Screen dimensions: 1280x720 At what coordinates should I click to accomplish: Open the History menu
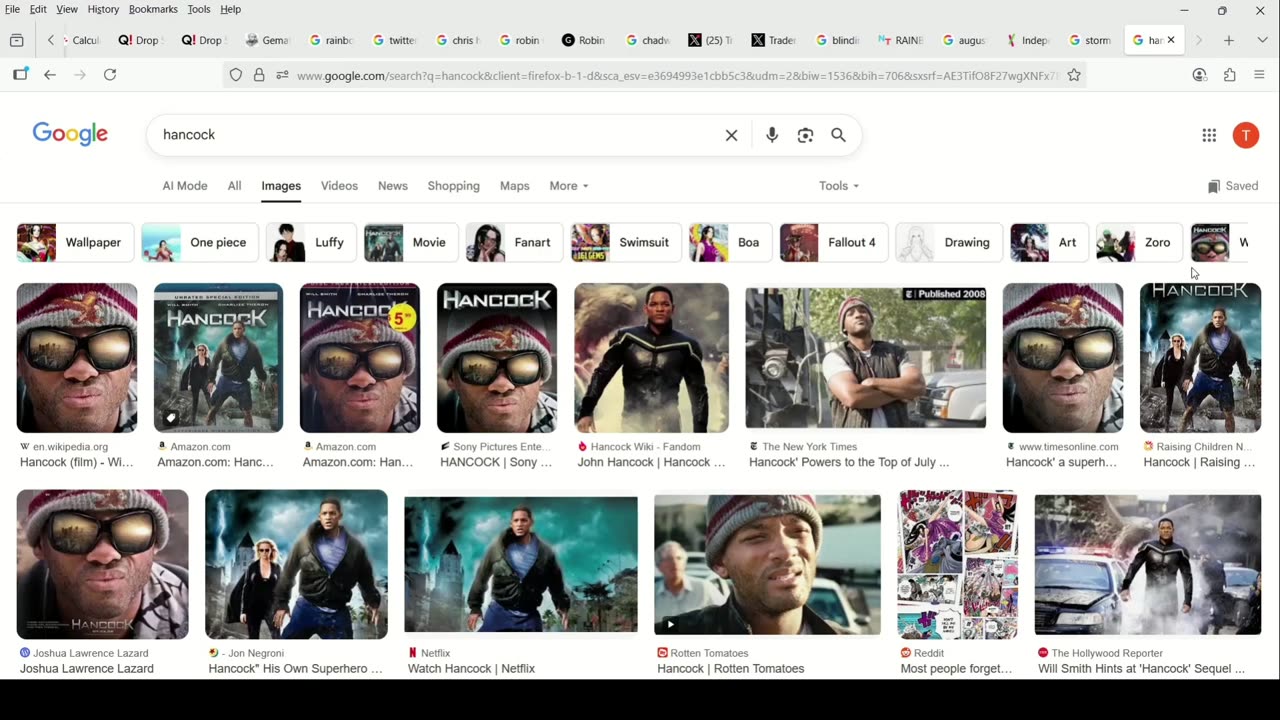pos(103,9)
